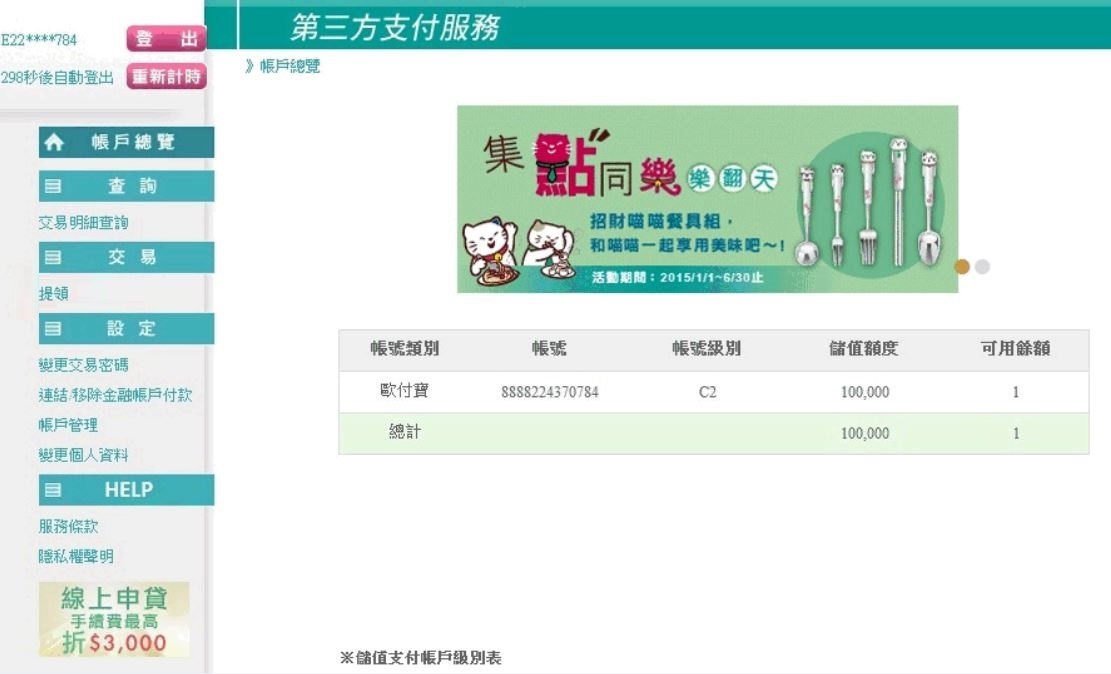Go to 變更交易密碼 page

pos(83,365)
